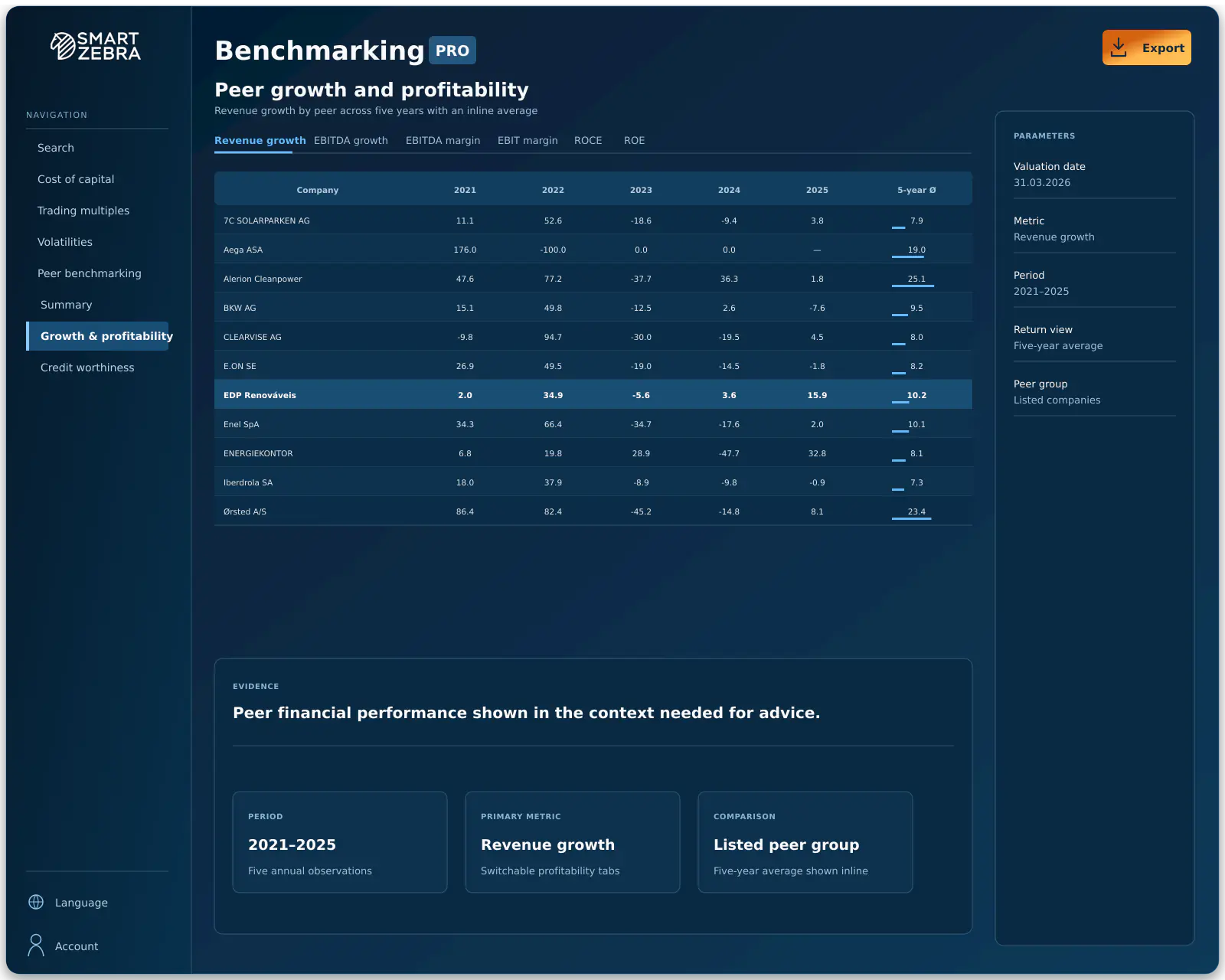The image size is (1225, 980).
Task: Sort by the 2021 column header
Action: pyautogui.click(x=465, y=190)
